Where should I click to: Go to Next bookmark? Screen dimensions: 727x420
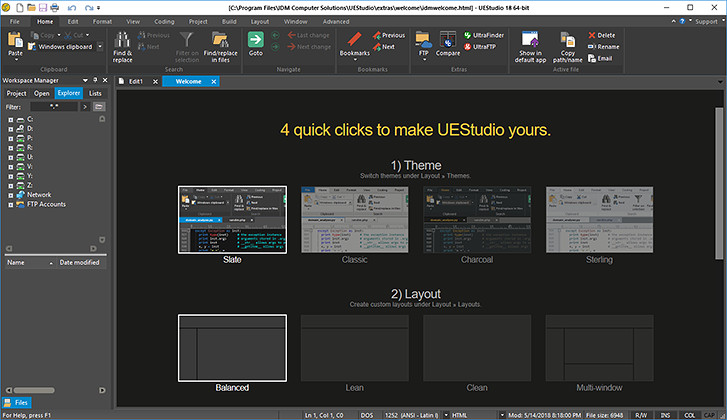[383, 47]
